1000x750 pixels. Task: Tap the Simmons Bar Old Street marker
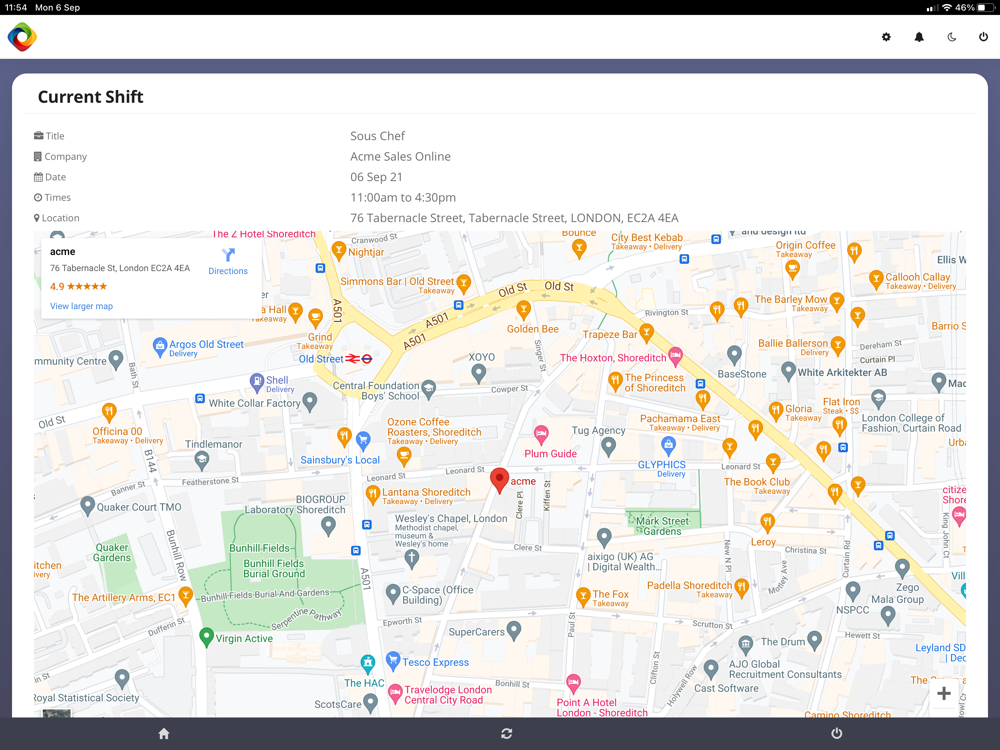pyautogui.click(x=464, y=283)
